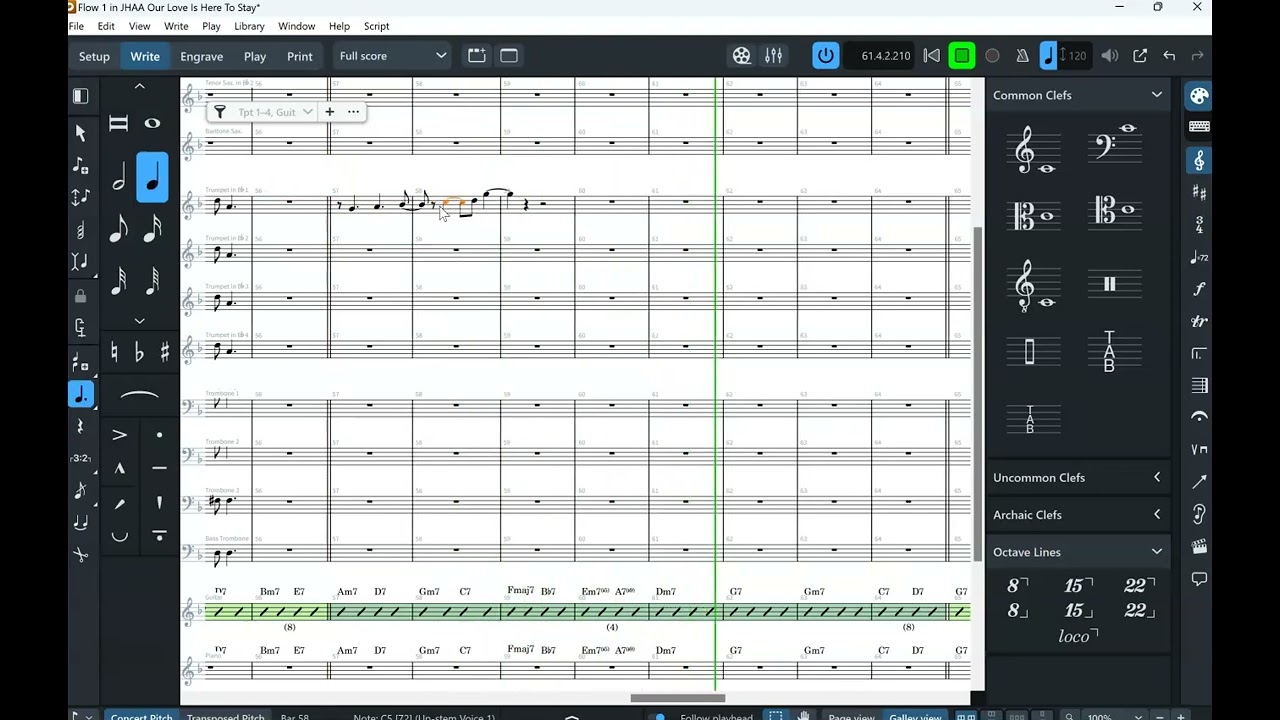1280x720 pixels.
Task: Show longer note durations with up chevron
Action: click(139, 87)
